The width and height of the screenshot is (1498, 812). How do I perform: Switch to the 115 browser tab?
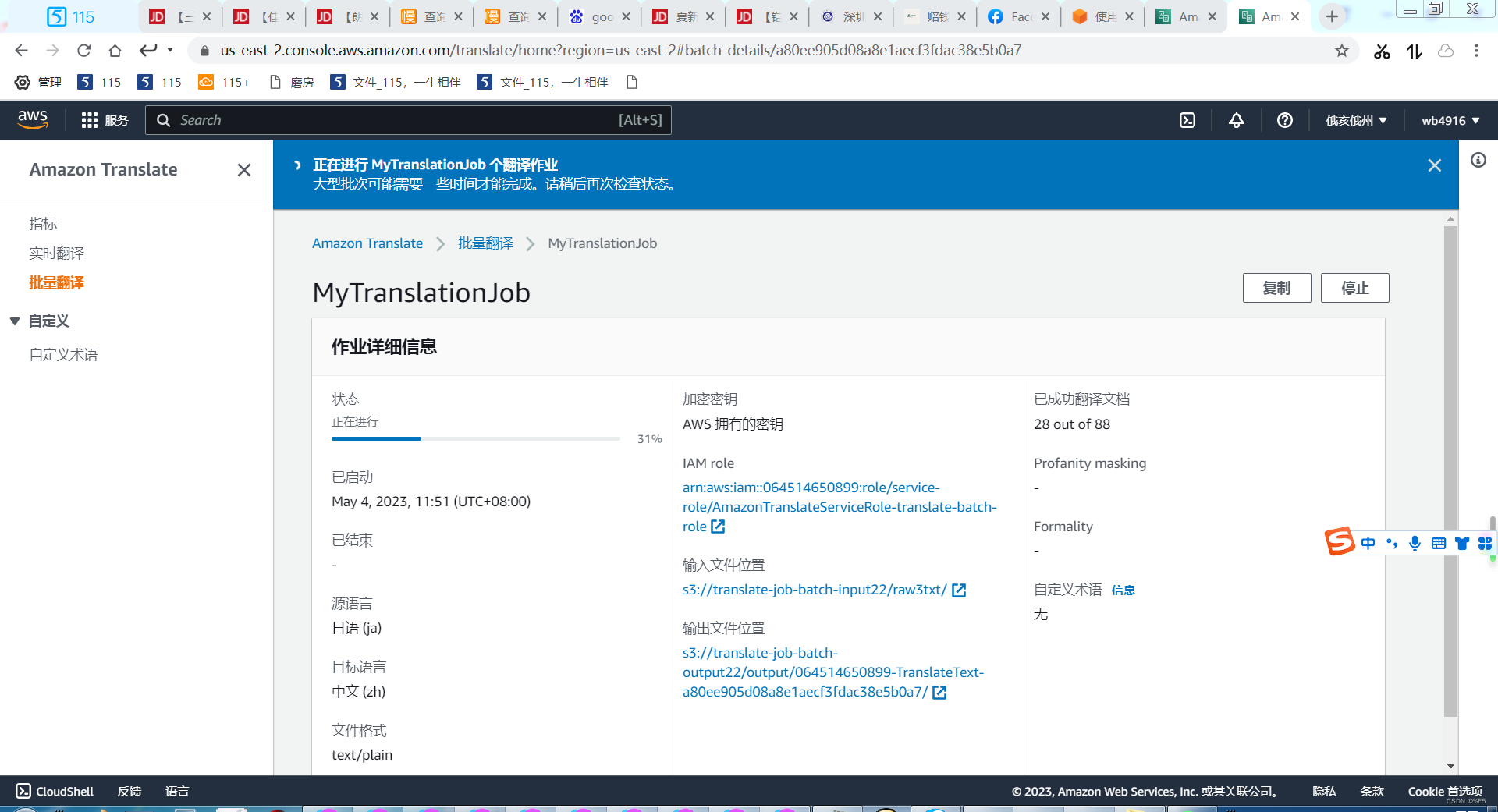click(x=71, y=16)
